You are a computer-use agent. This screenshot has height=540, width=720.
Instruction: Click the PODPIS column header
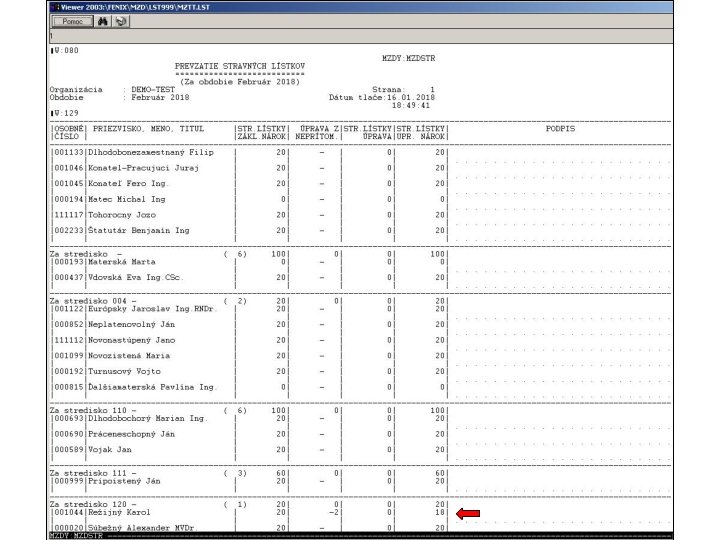pos(560,129)
